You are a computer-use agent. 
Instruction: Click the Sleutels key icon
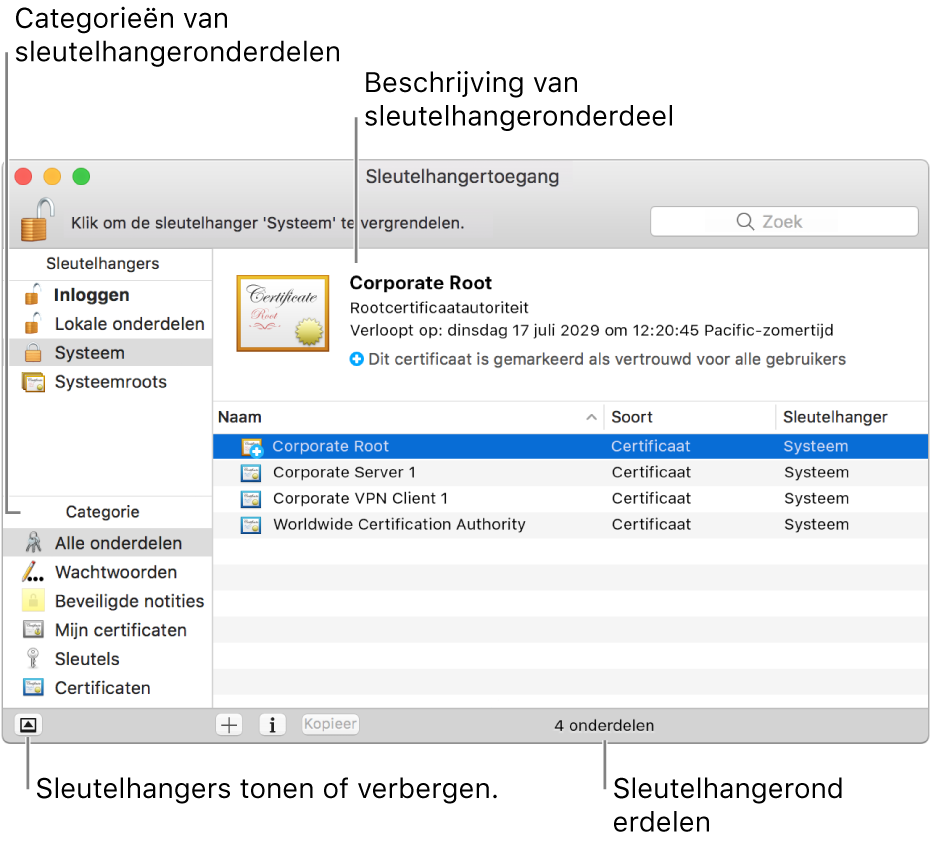(33, 659)
